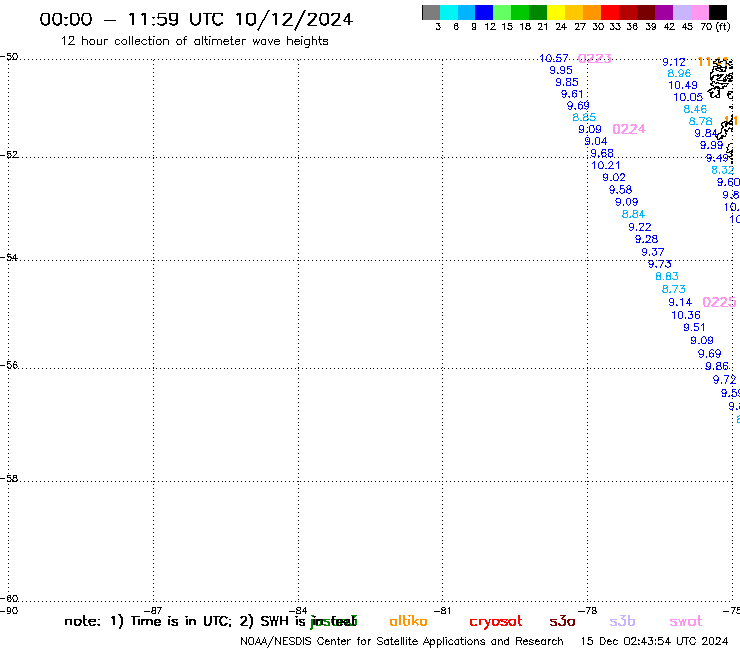
Task: Click the wave height value 10.57
Action: point(554,58)
